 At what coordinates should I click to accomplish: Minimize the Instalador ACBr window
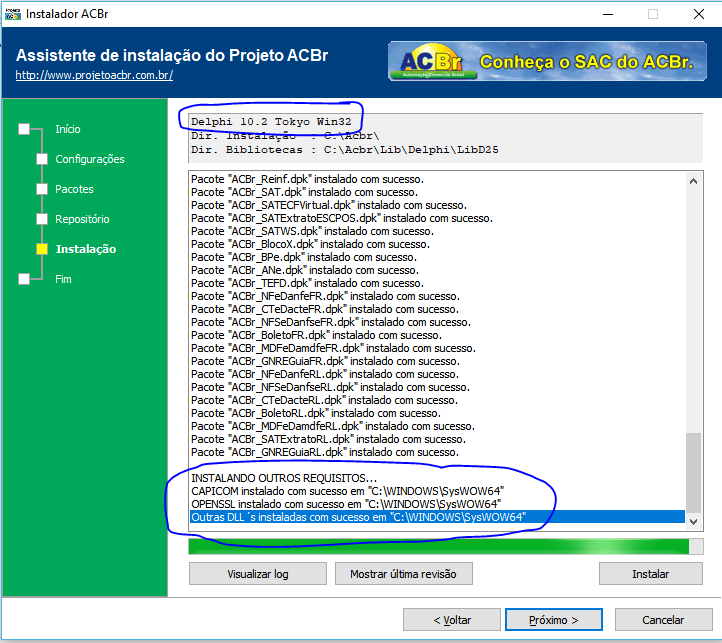pos(608,14)
